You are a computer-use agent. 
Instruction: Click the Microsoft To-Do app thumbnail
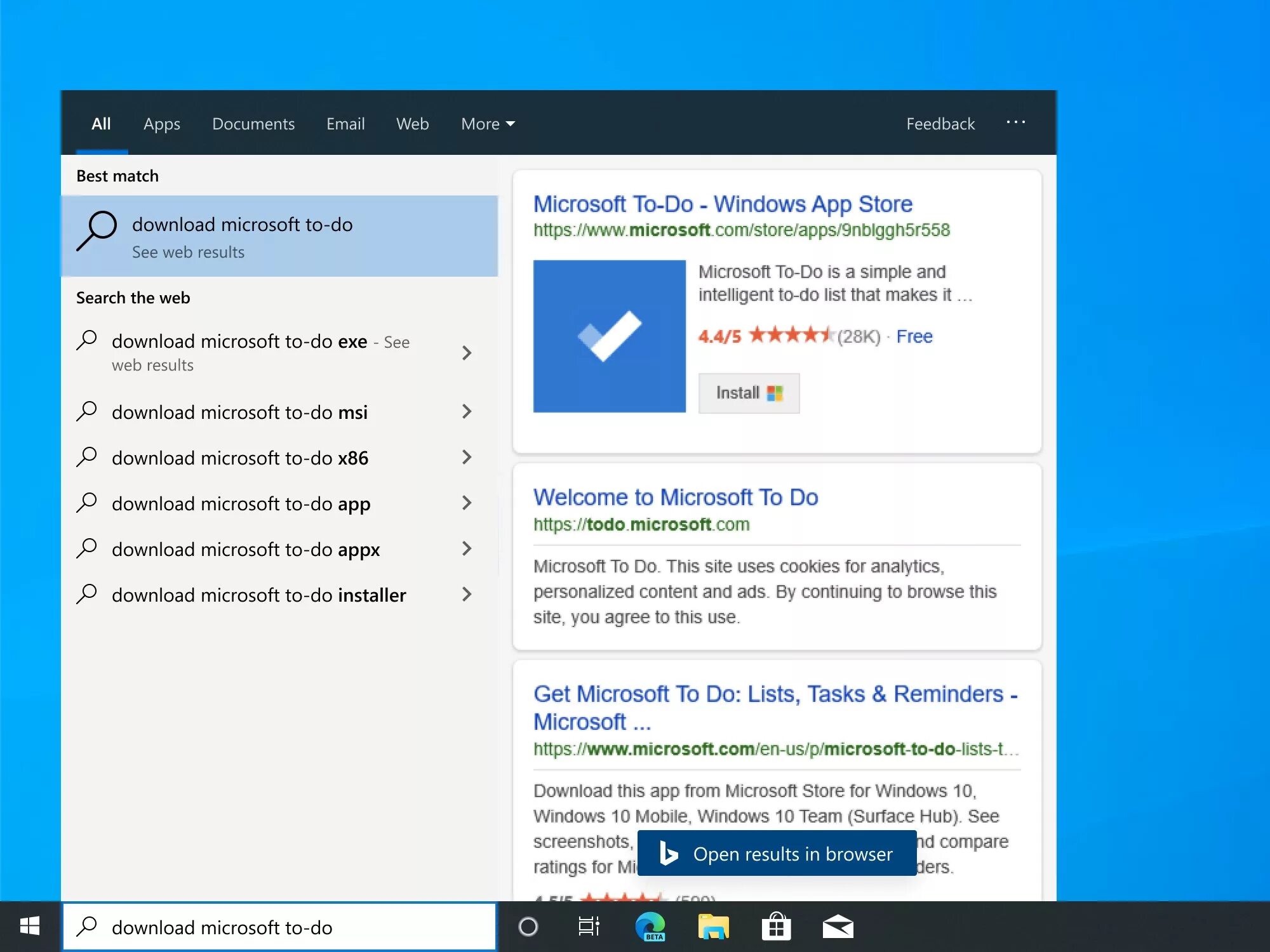click(x=610, y=336)
